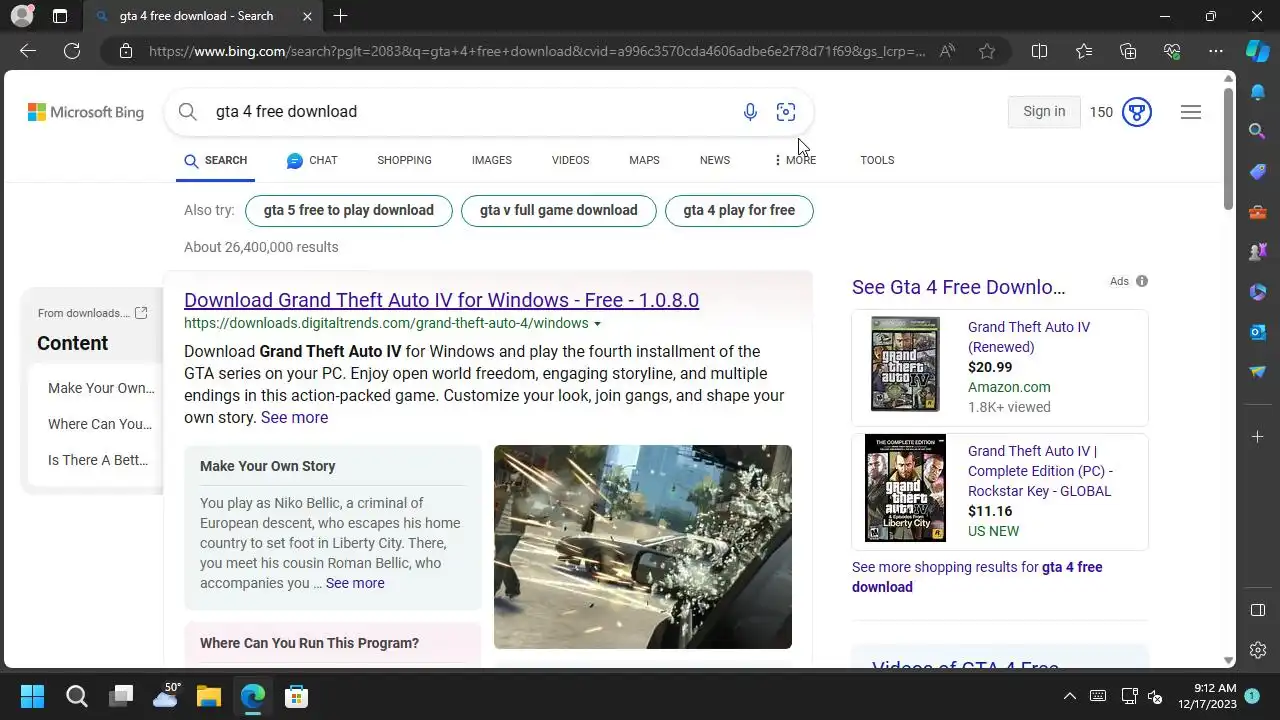The height and width of the screenshot is (720, 1280).
Task: Open Windows taskbar search
Action: 76,696
